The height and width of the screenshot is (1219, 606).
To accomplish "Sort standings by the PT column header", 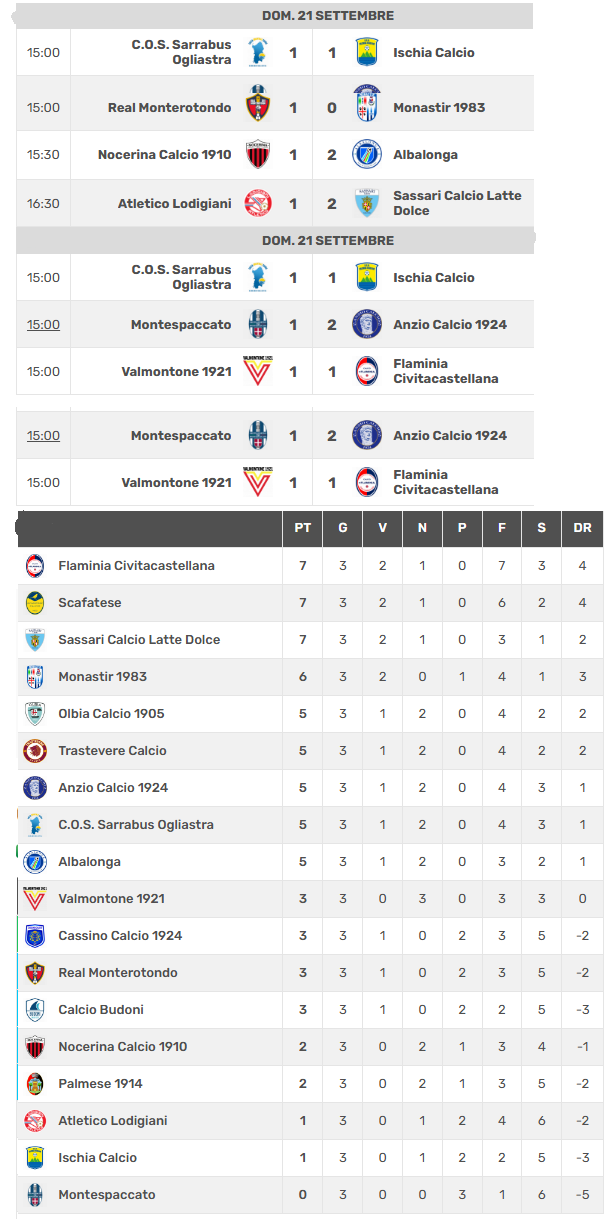I will 302,528.
